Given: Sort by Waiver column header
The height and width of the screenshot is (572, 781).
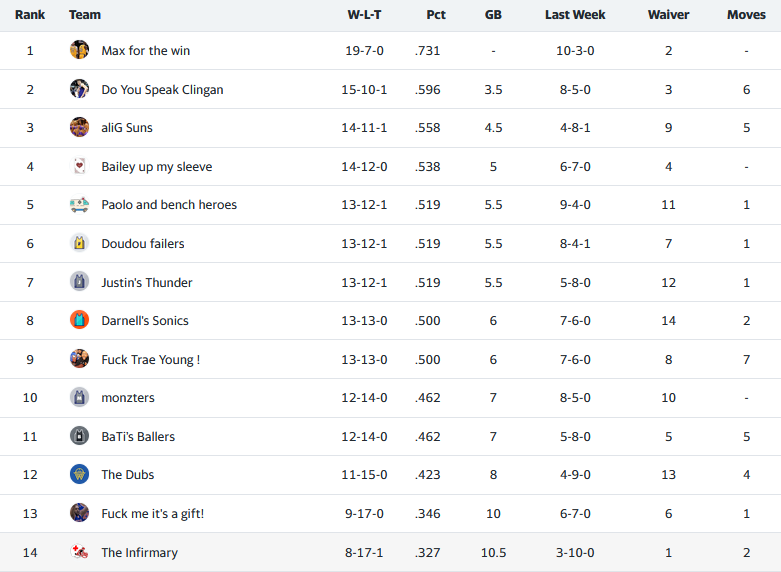Looking at the screenshot, I should click(668, 15).
